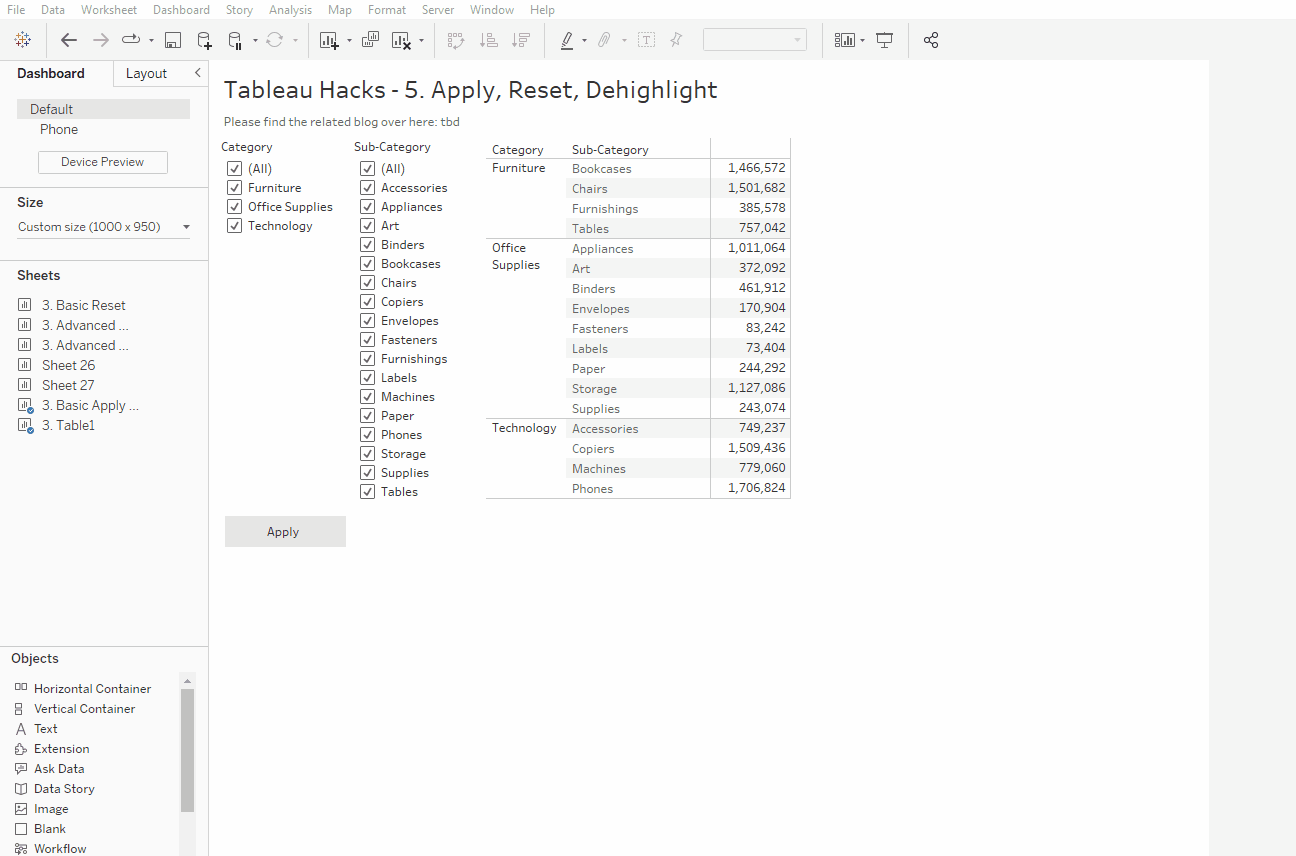Uncheck the Accessories sub-category checkbox

pos(367,188)
